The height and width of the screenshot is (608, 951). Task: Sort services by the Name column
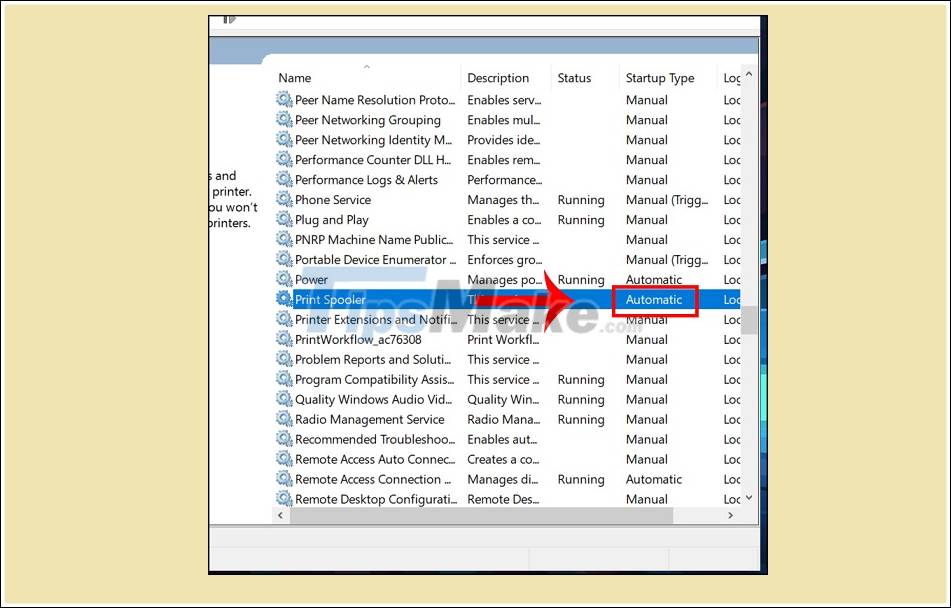click(x=294, y=77)
